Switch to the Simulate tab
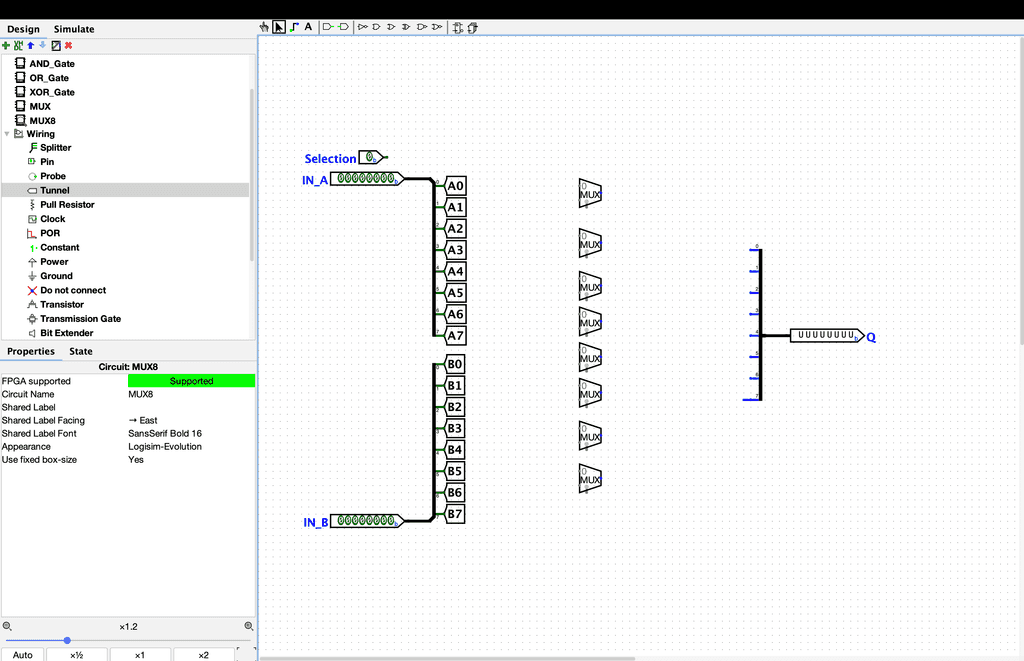 click(x=74, y=29)
